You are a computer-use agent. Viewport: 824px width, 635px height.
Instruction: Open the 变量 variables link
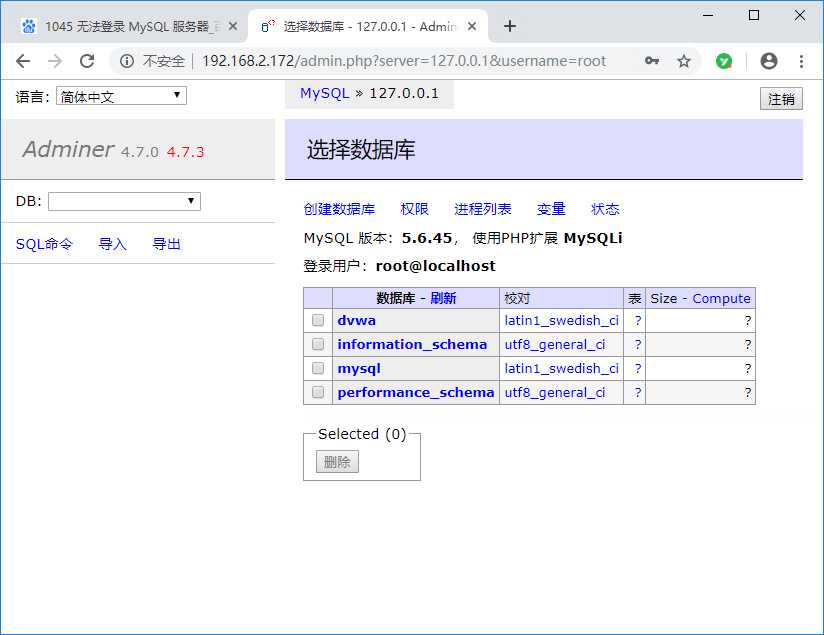click(x=551, y=209)
